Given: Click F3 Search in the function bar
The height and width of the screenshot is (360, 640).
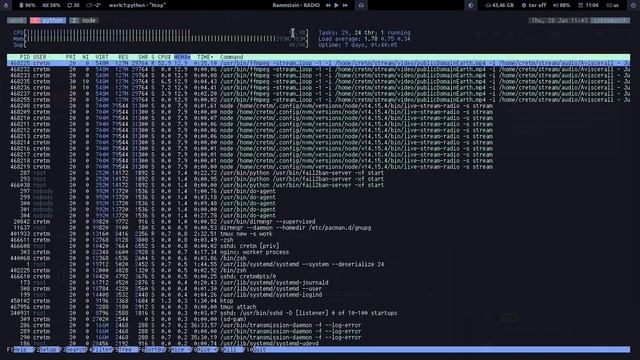Looking at the screenshot, I should click(74, 350).
